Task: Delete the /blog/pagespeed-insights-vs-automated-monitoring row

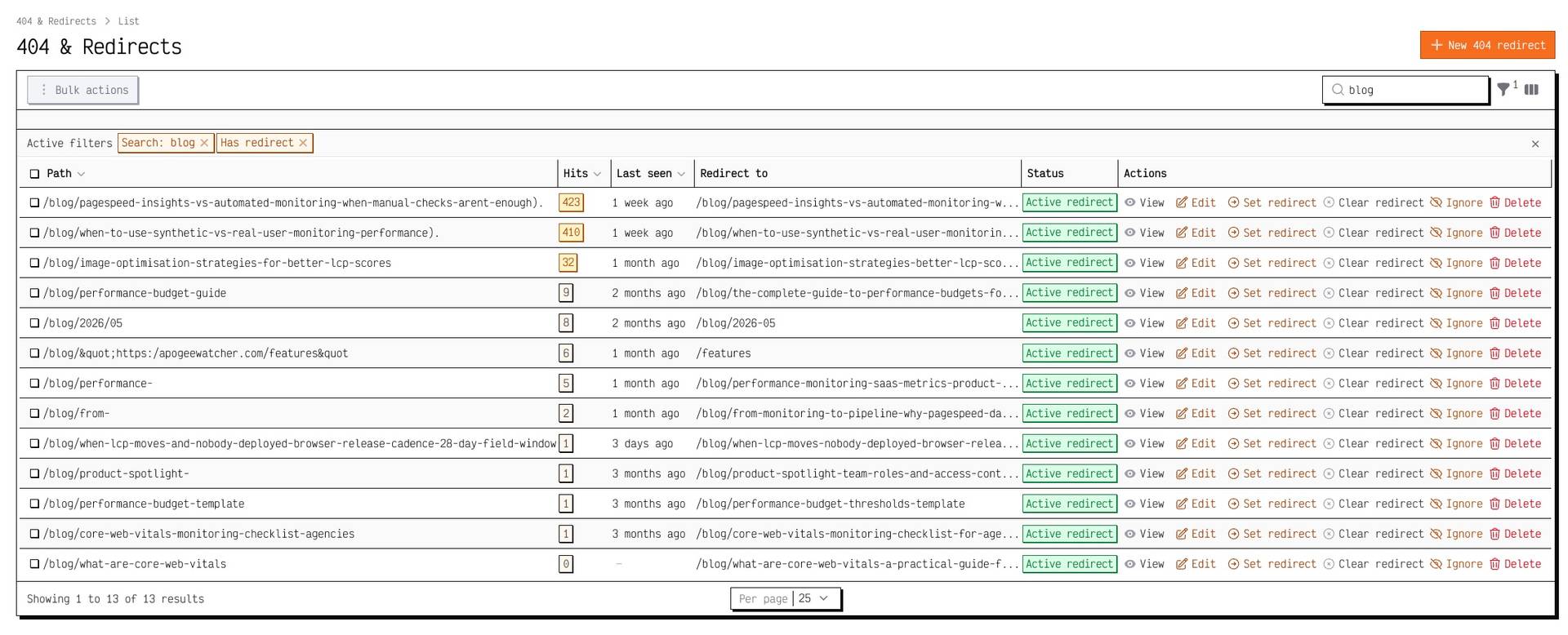Action: [1515, 202]
